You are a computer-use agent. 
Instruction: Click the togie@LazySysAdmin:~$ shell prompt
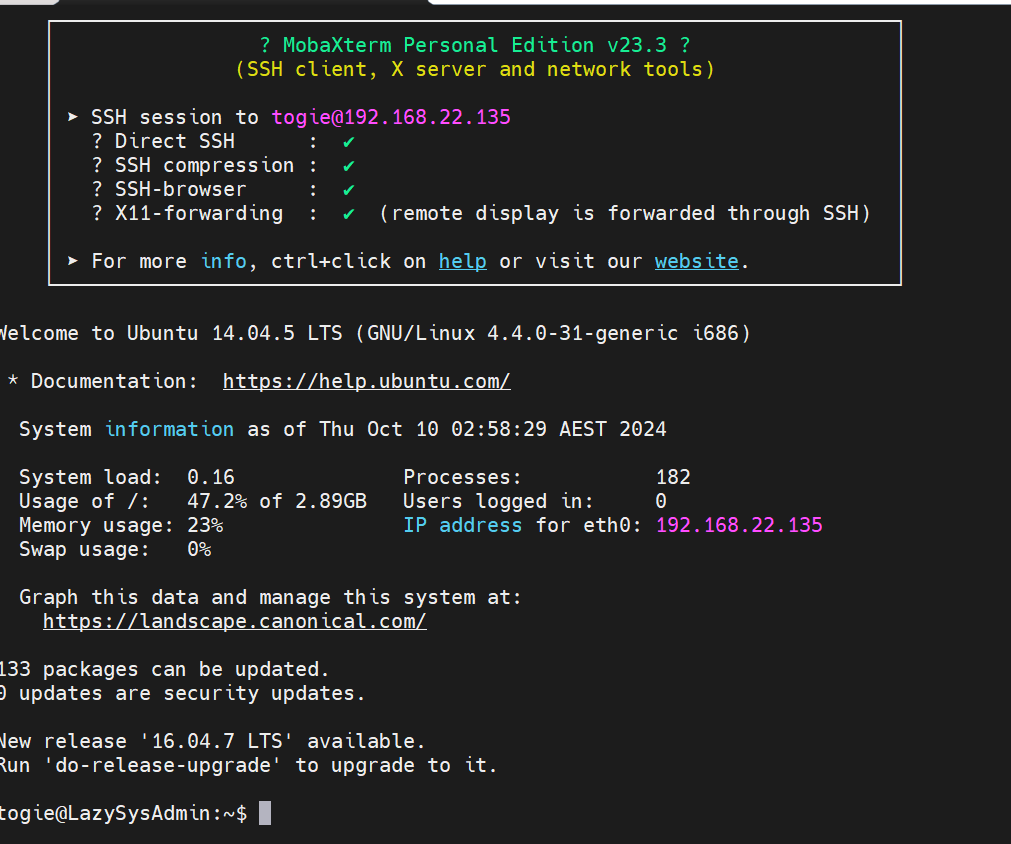pyautogui.click(x=123, y=813)
